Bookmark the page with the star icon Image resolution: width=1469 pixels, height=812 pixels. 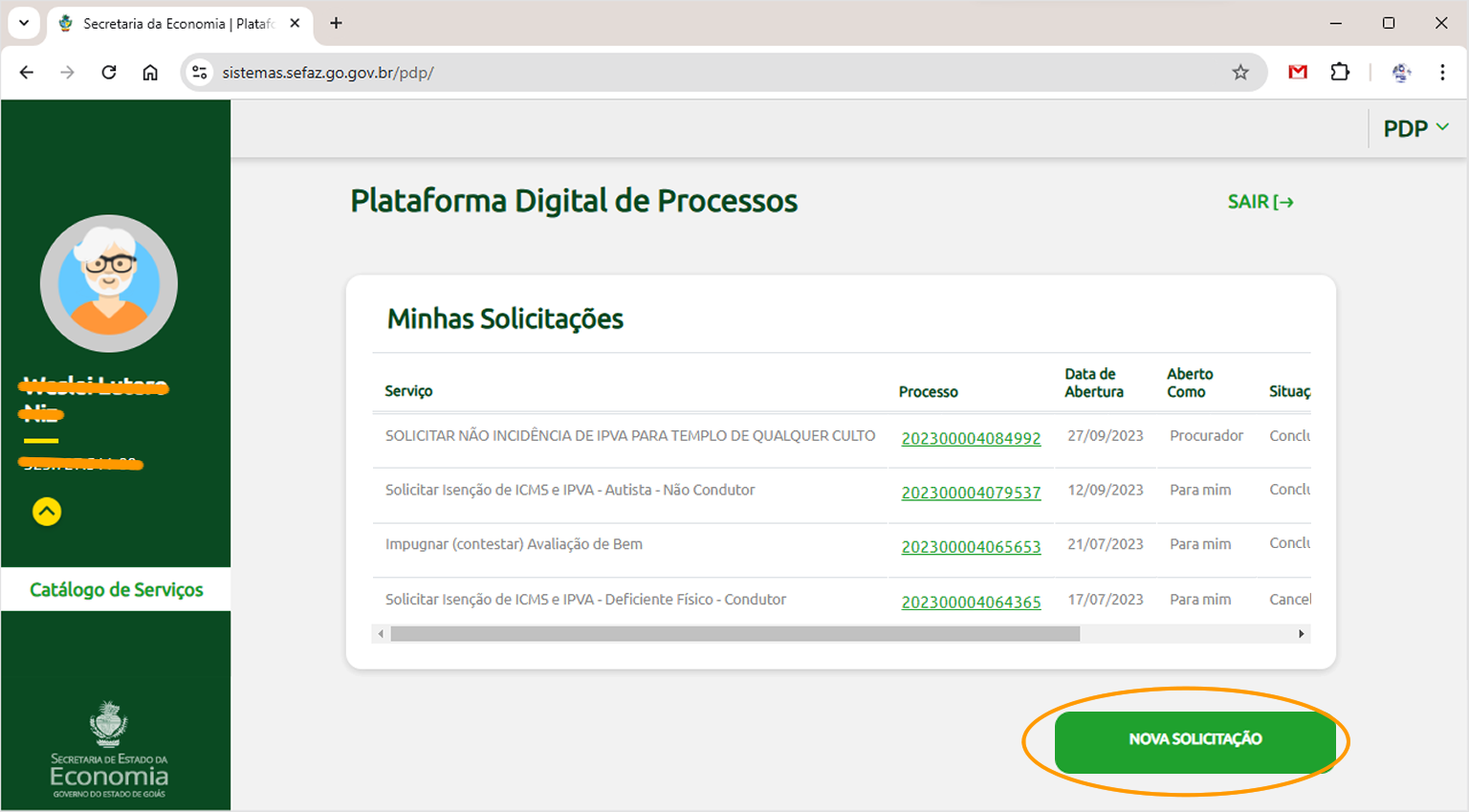pyautogui.click(x=1240, y=72)
